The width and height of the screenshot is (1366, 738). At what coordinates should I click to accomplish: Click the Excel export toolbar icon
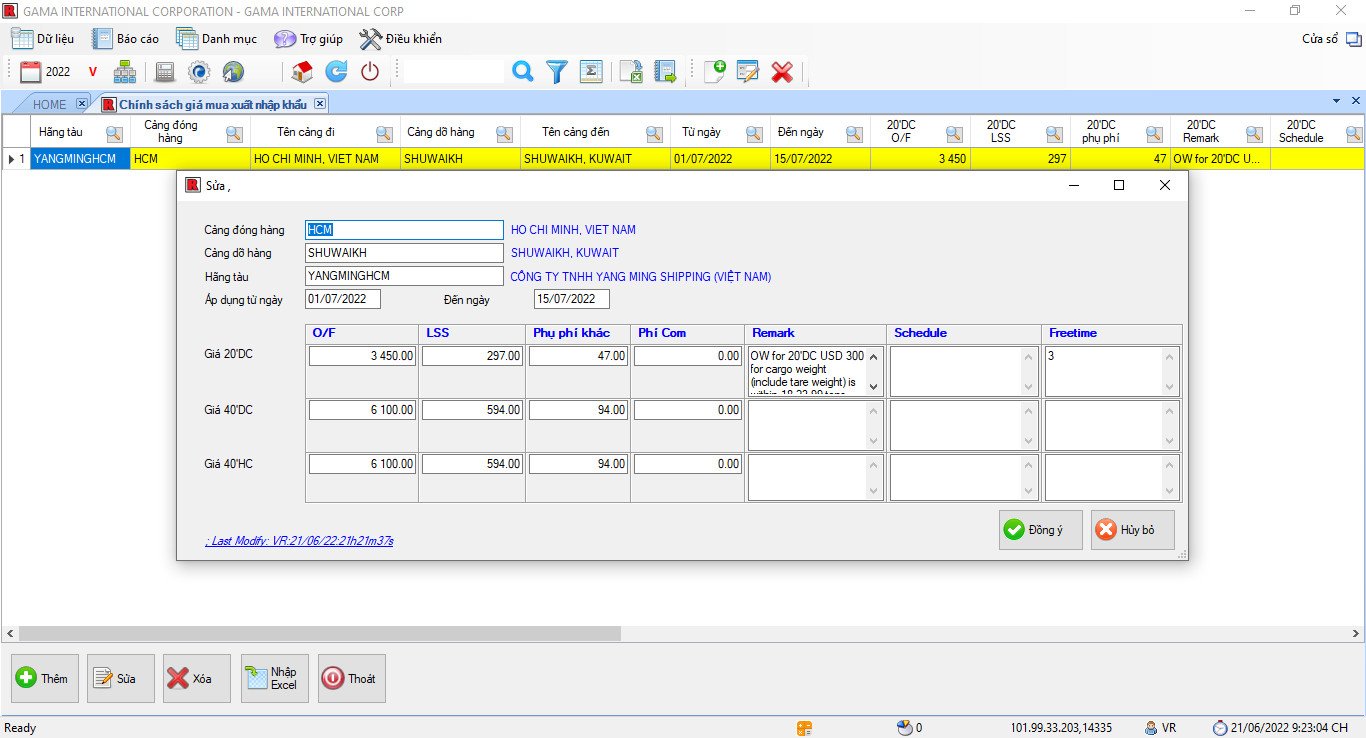(x=631, y=71)
